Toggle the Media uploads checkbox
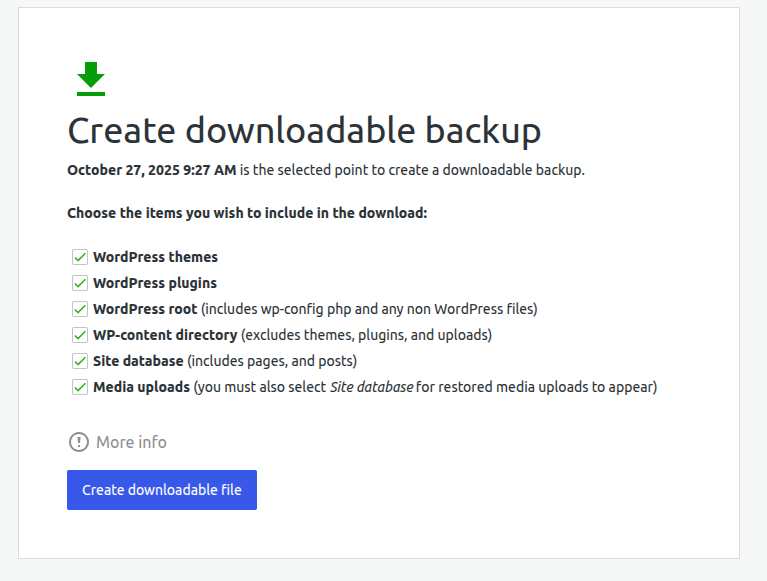The width and height of the screenshot is (767, 581). (x=80, y=387)
